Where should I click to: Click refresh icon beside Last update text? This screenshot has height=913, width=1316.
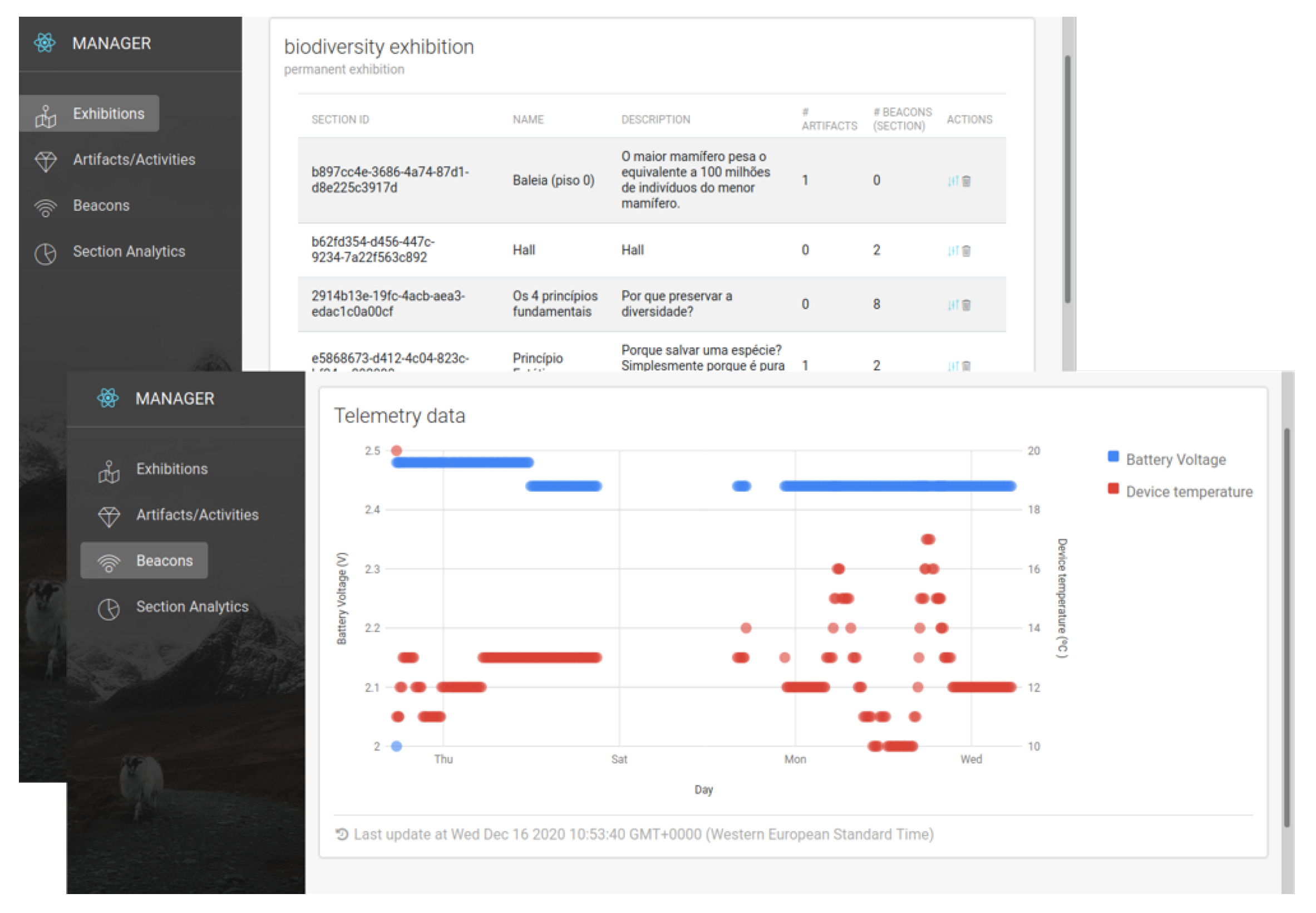(x=341, y=834)
